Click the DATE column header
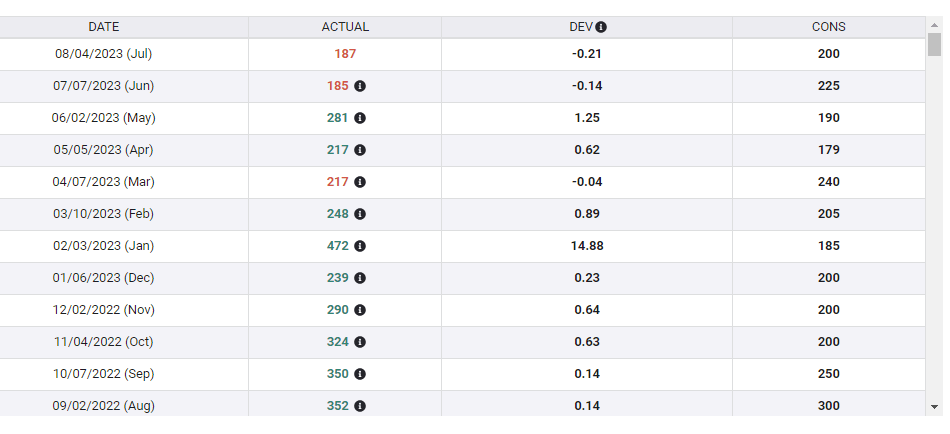The image size is (950, 434). click(104, 27)
